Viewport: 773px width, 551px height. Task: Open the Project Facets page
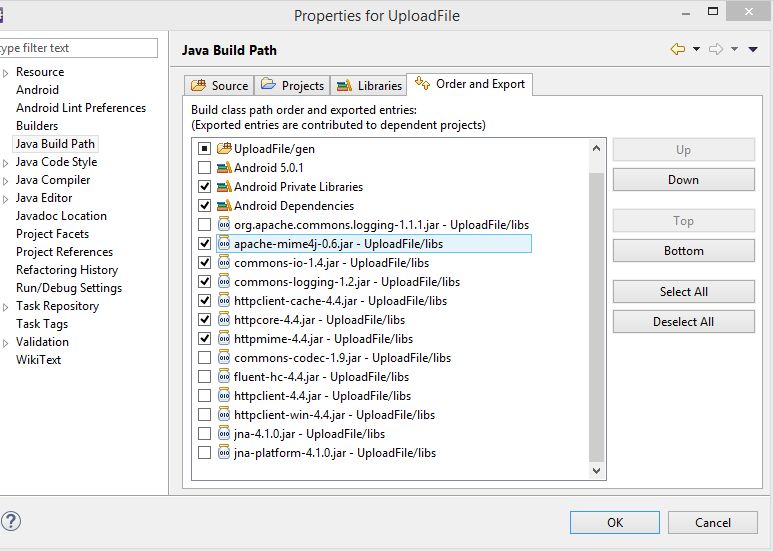tap(52, 234)
